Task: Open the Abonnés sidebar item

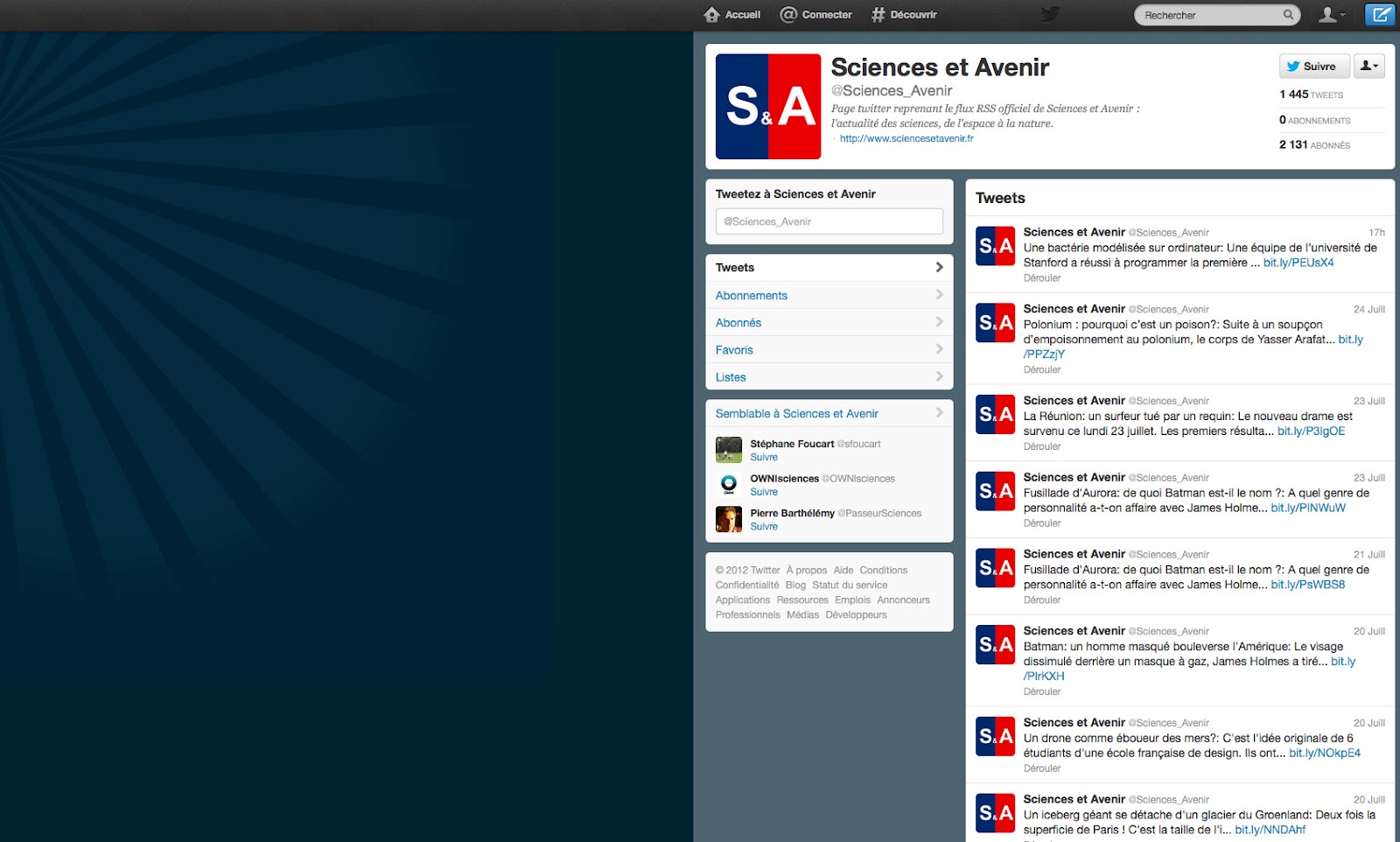Action: click(x=829, y=322)
